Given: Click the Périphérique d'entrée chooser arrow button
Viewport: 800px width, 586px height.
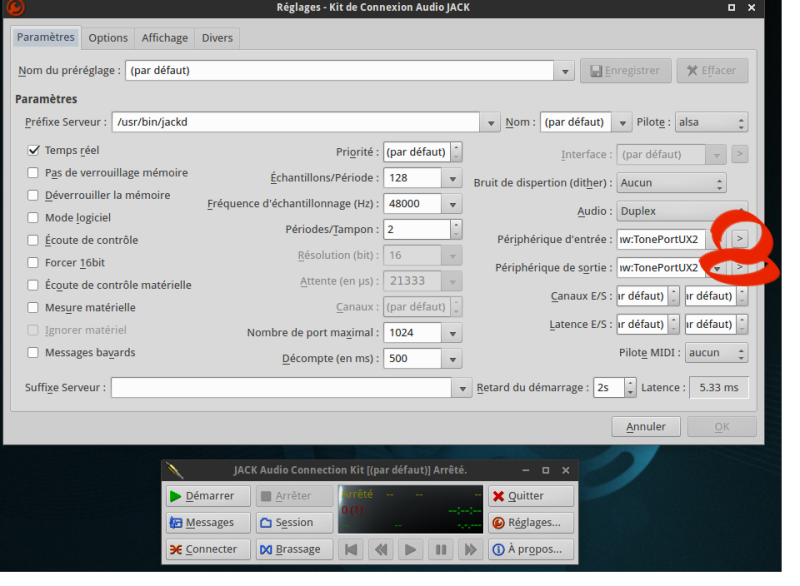Looking at the screenshot, I should [740, 239].
